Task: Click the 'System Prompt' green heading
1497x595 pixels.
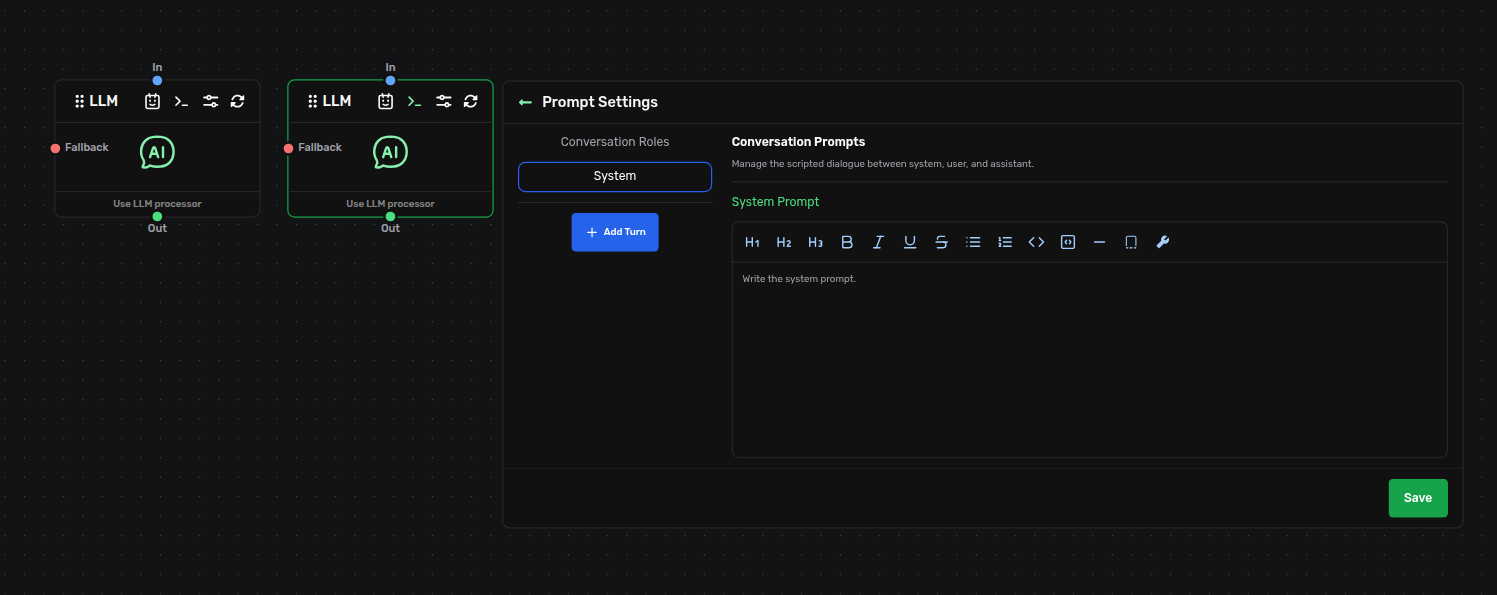Action: pos(775,202)
